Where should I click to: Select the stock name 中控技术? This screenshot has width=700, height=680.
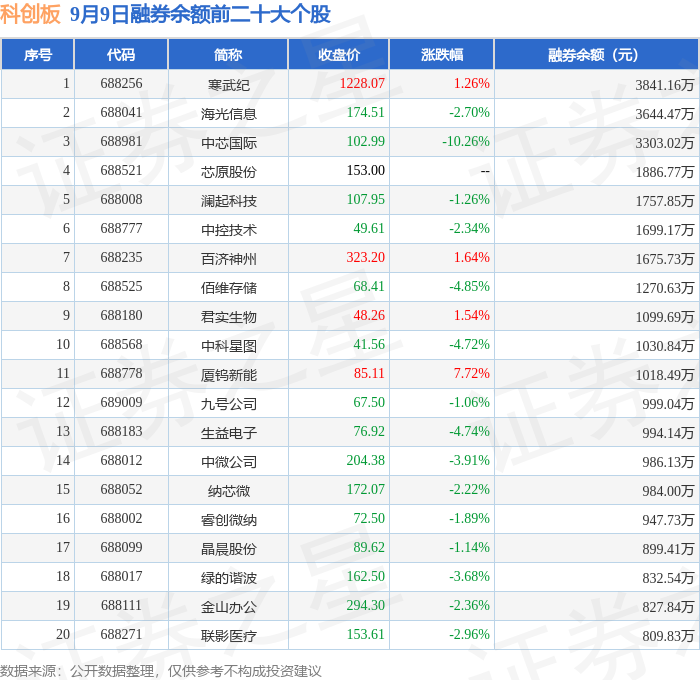coord(229,230)
